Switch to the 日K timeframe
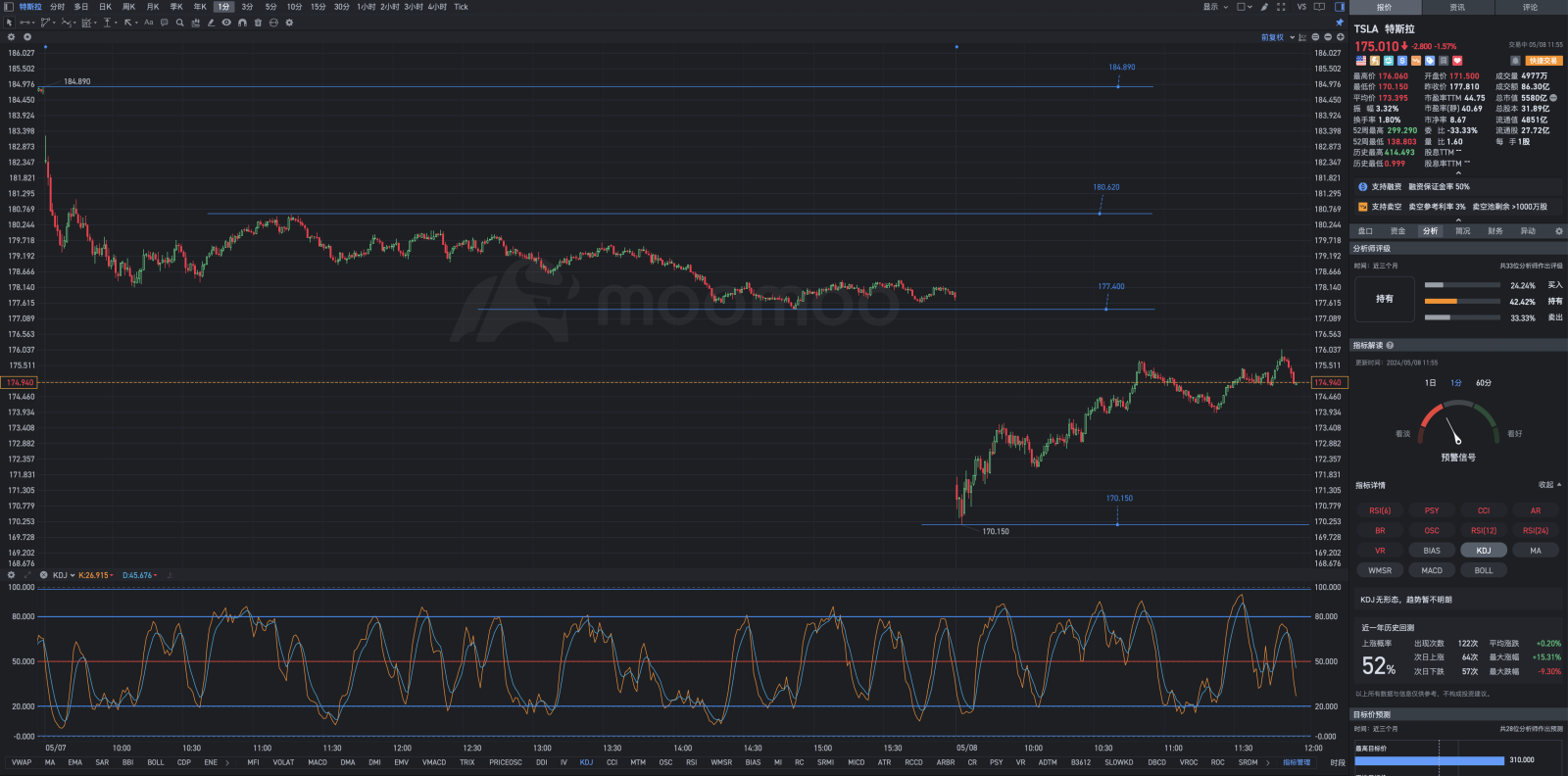Image resolution: width=1568 pixels, height=776 pixels. tap(105, 7)
